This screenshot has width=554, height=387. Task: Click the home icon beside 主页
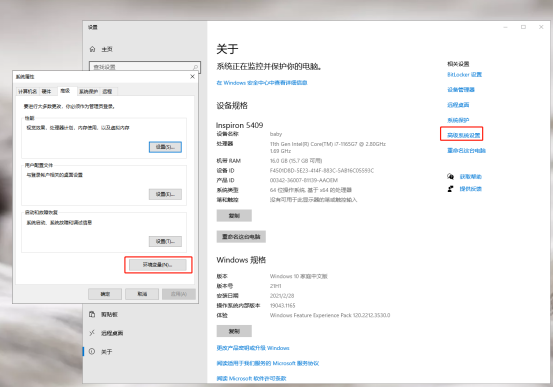point(93,49)
